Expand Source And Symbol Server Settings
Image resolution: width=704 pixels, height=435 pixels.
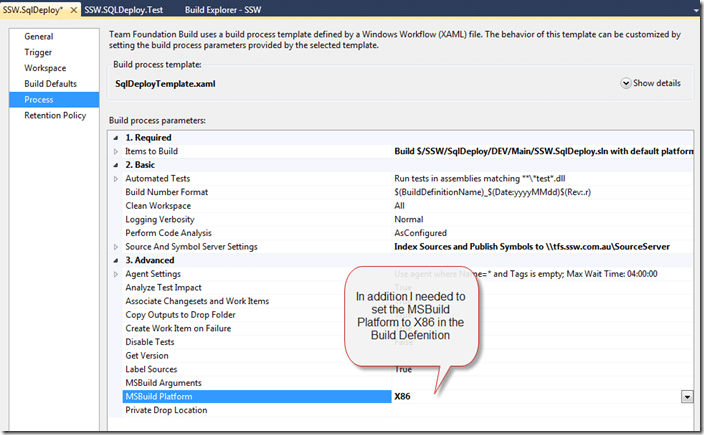point(116,247)
